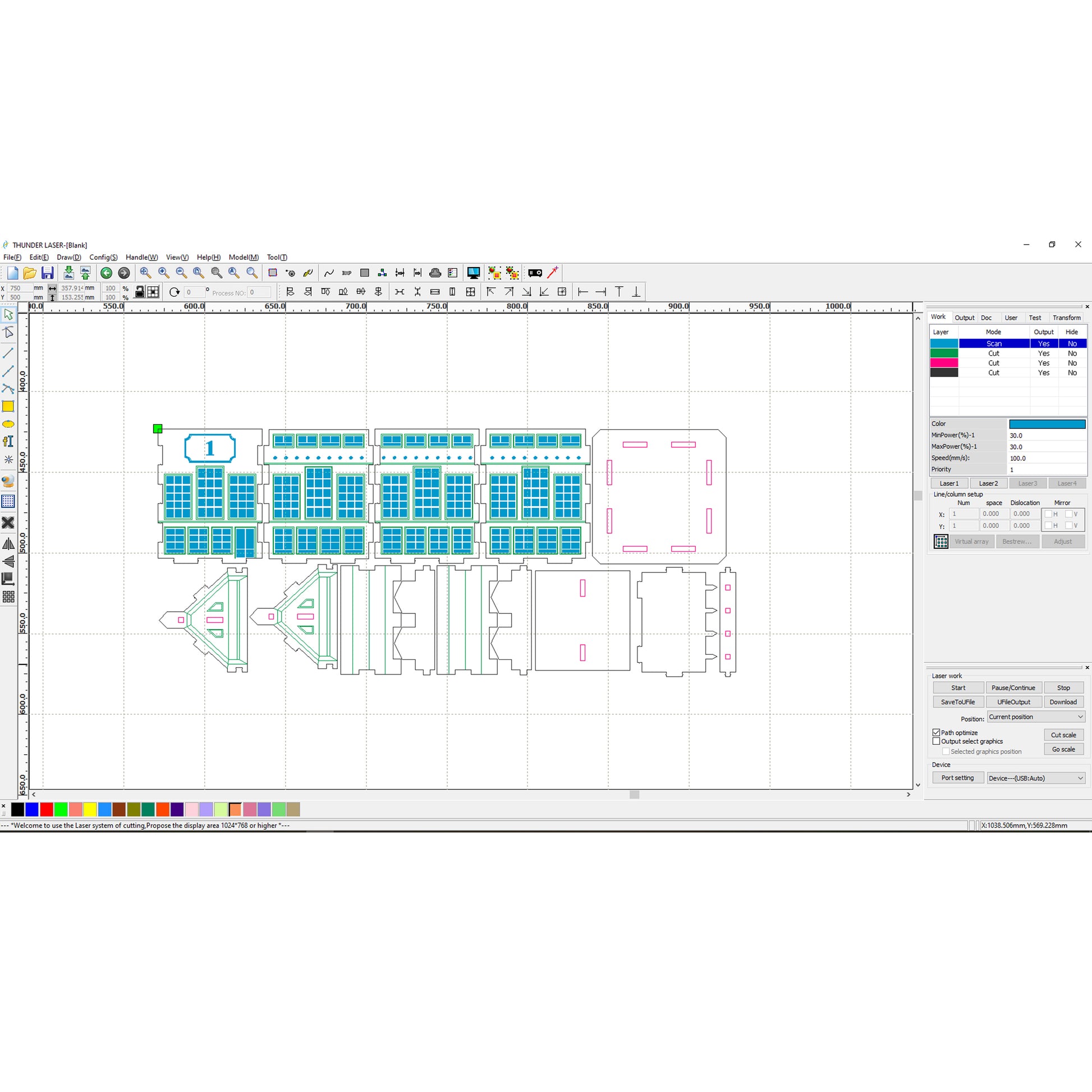
Task: Click the preview monitor icon
Action: (473, 273)
